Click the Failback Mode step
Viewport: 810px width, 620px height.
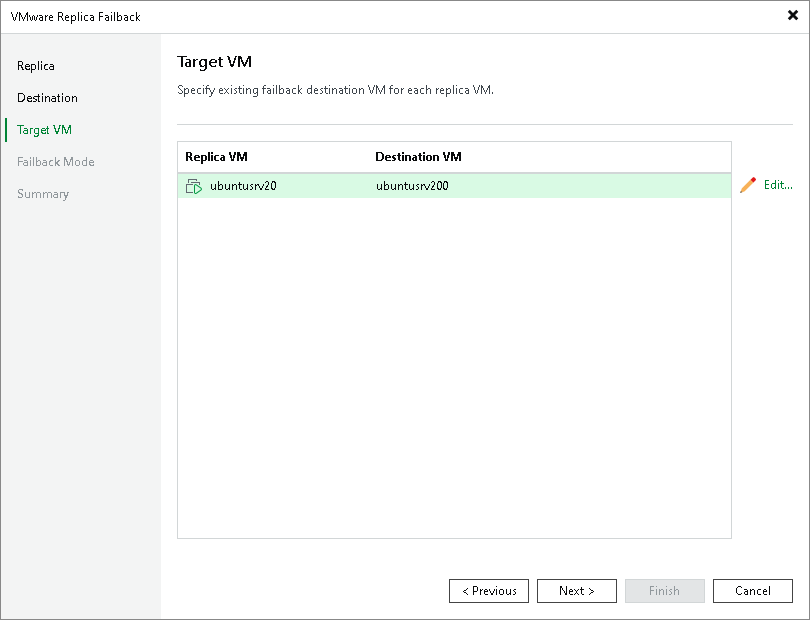[x=56, y=162]
